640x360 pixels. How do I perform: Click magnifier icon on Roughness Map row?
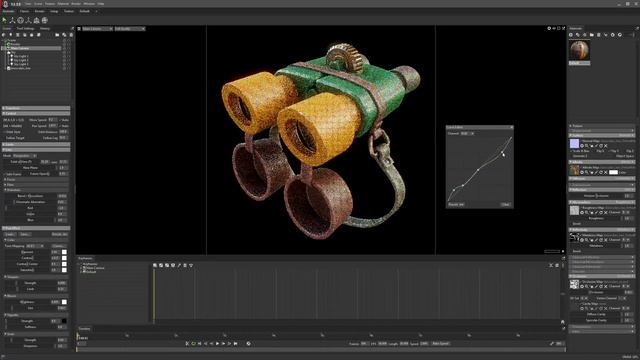click(x=587, y=212)
